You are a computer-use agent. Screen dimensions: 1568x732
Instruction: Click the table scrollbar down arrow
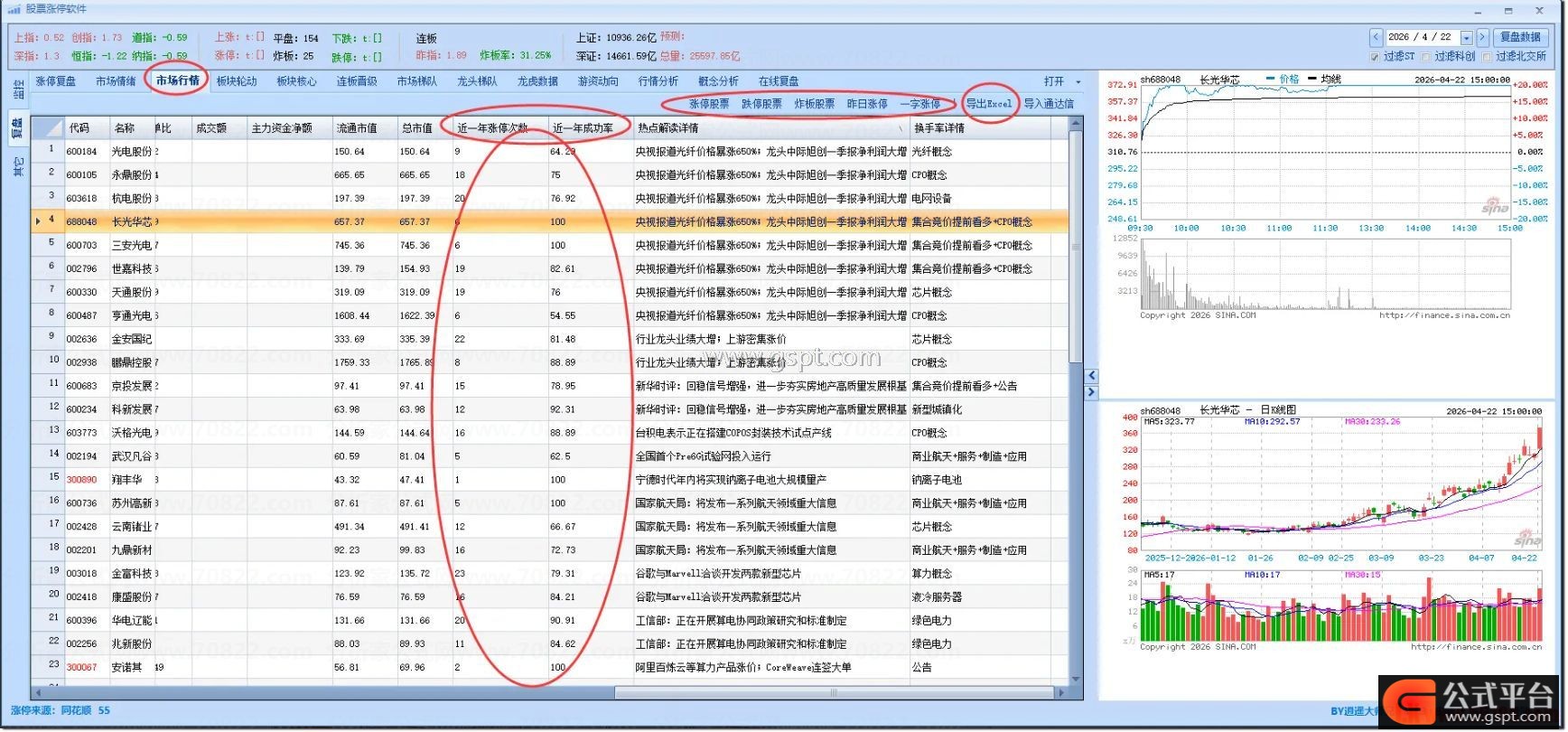[x=1076, y=680]
